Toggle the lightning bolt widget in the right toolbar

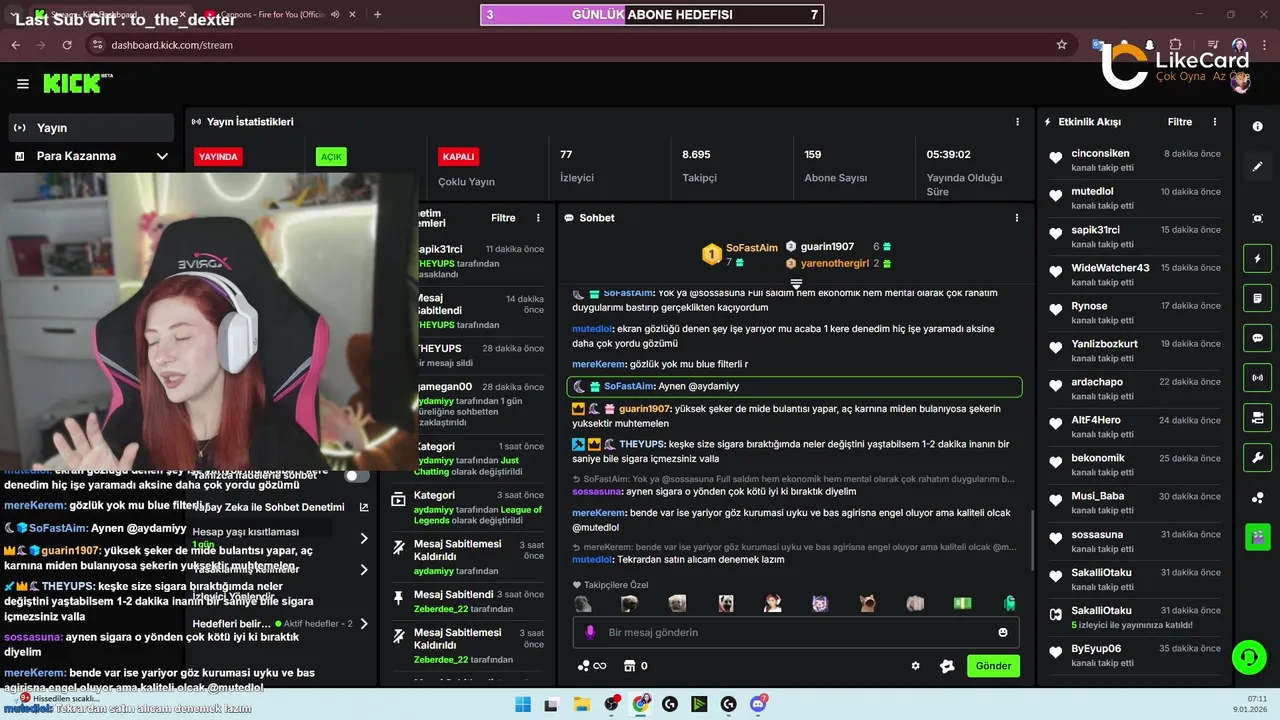1257,259
